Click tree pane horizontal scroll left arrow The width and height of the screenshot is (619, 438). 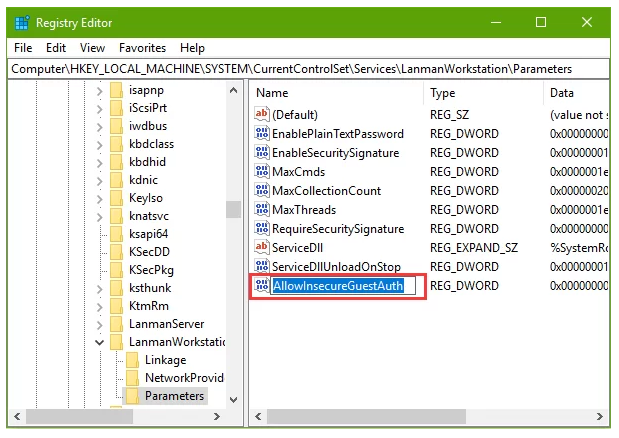[x=17, y=416]
